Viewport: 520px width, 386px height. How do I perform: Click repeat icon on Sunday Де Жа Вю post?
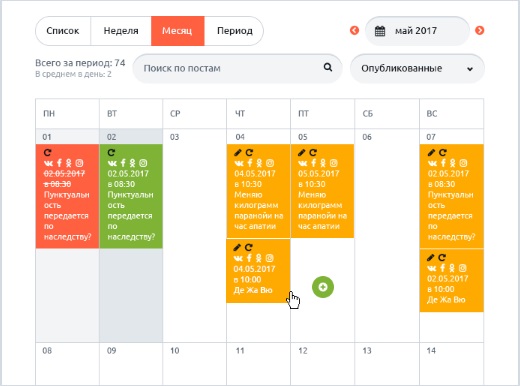click(x=442, y=258)
